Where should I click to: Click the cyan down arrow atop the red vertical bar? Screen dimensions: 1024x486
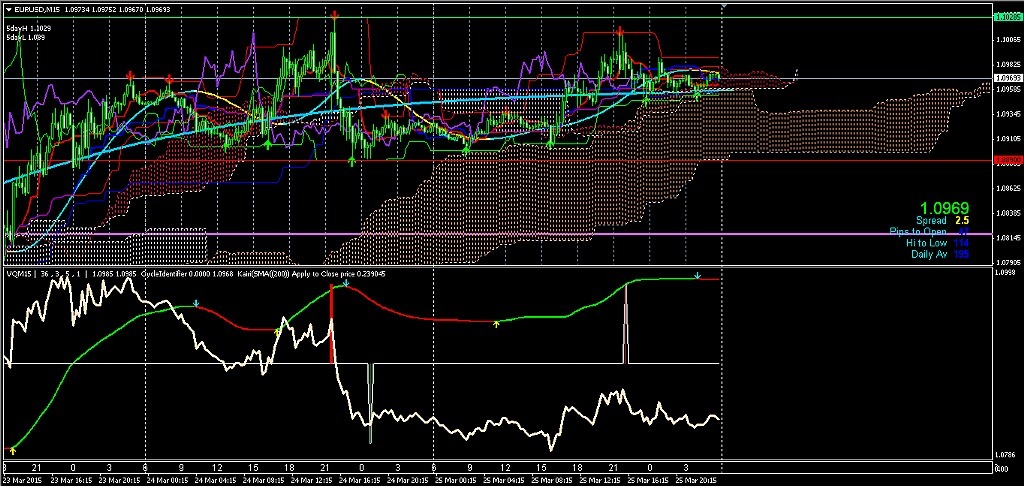(x=345, y=283)
